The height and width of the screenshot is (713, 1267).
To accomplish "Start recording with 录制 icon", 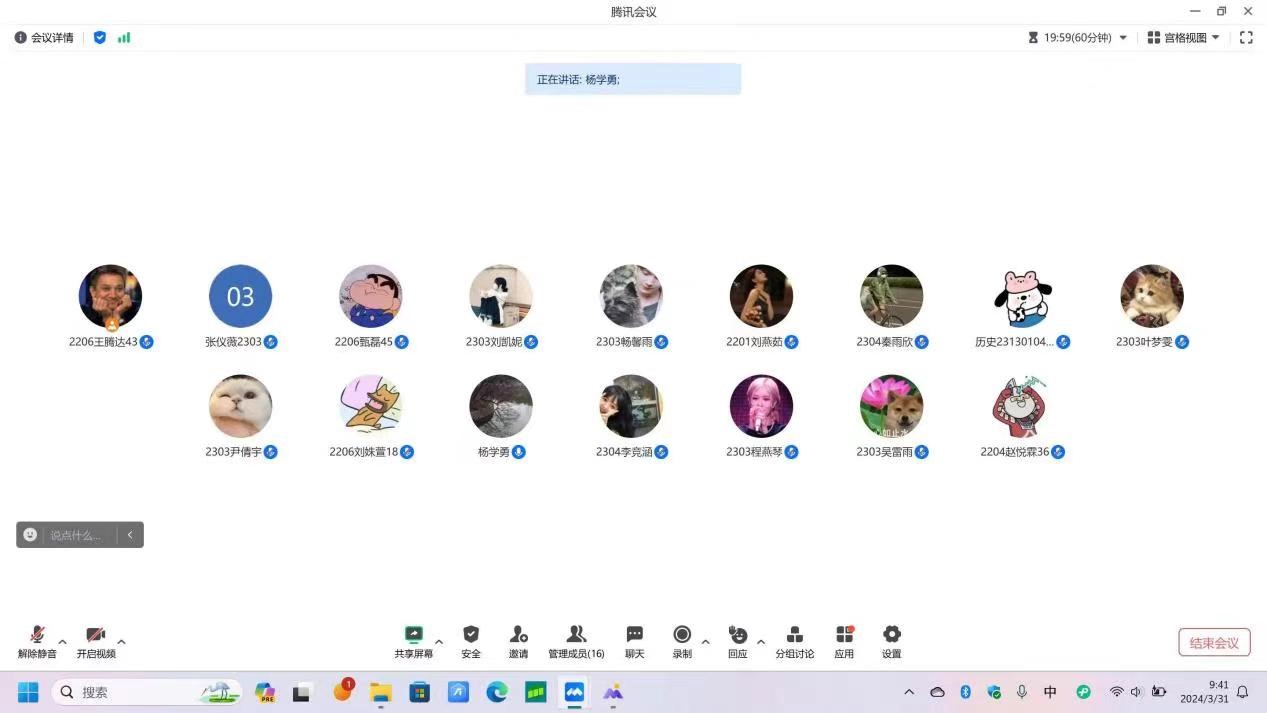I will 682,635.
